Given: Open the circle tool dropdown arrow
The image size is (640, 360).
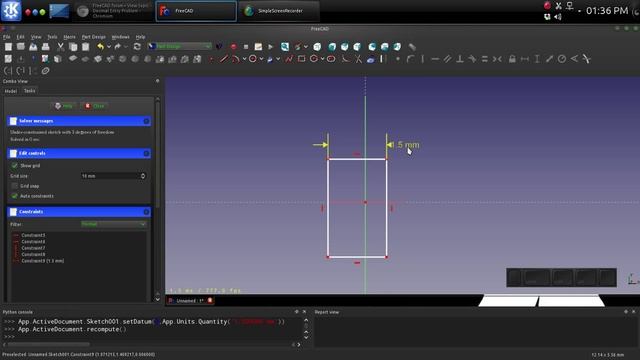Looking at the screenshot, I should tap(261, 60).
